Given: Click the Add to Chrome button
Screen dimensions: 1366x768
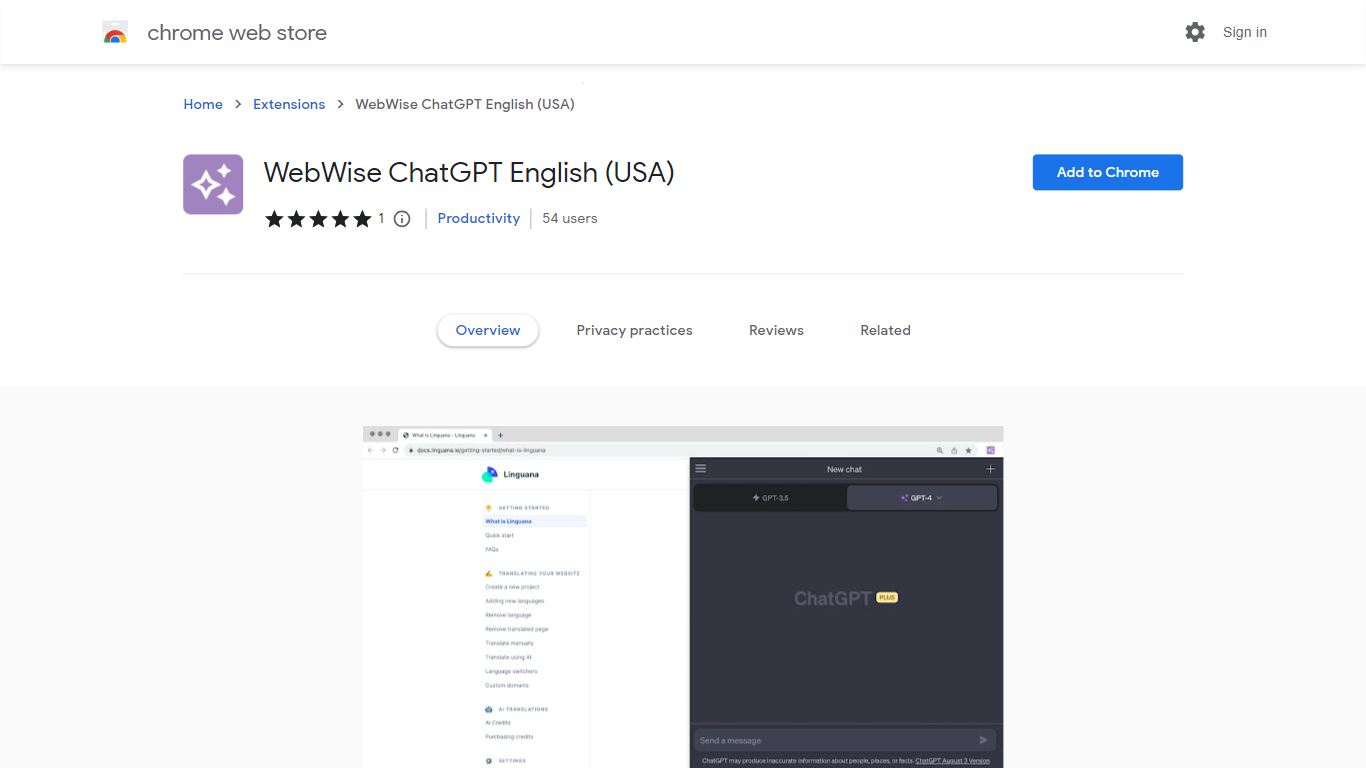Looking at the screenshot, I should tap(1107, 172).
